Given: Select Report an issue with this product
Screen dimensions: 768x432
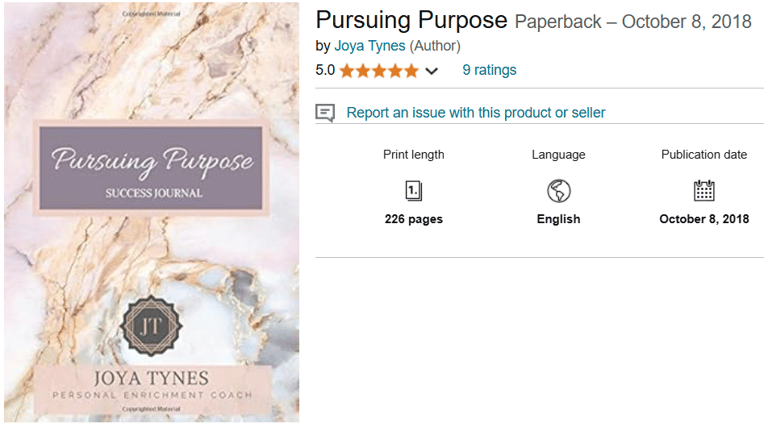Looking at the screenshot, I should [475, 113].
